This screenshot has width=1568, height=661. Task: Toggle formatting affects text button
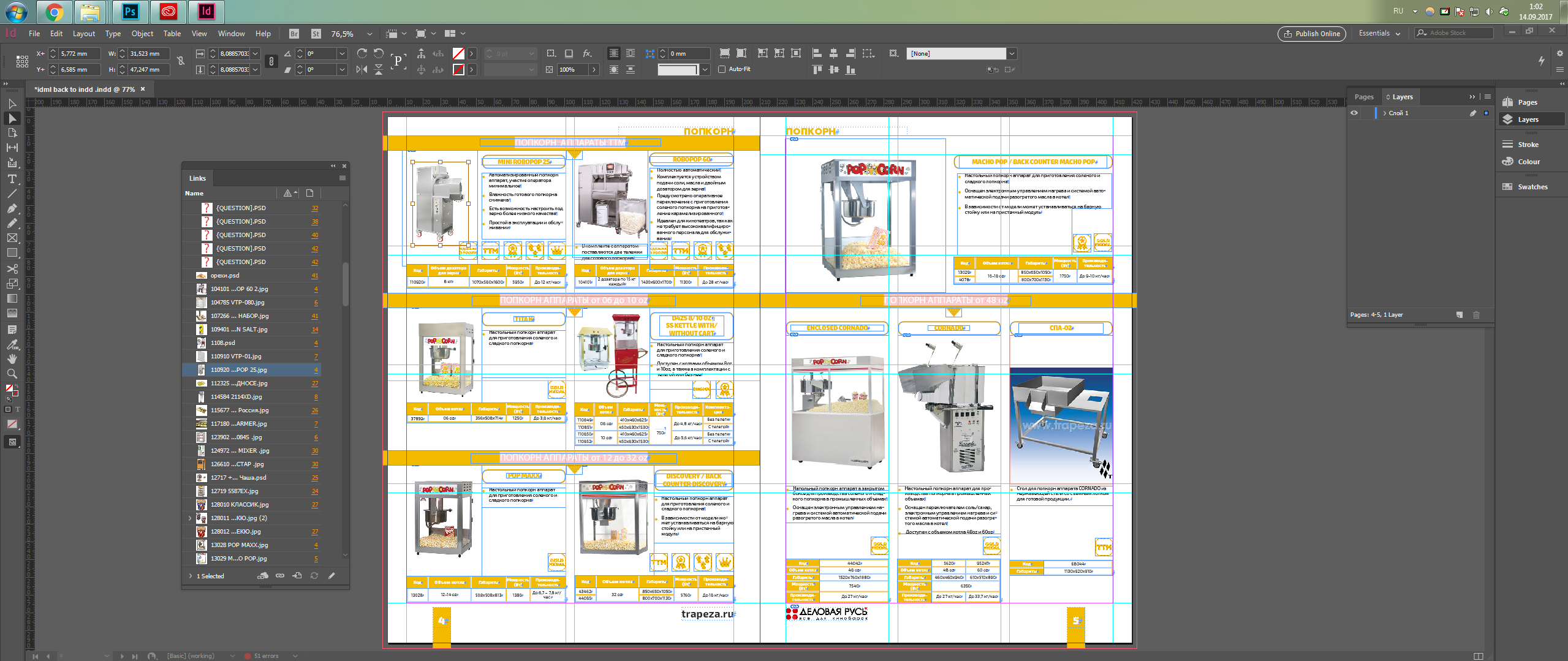18,409
